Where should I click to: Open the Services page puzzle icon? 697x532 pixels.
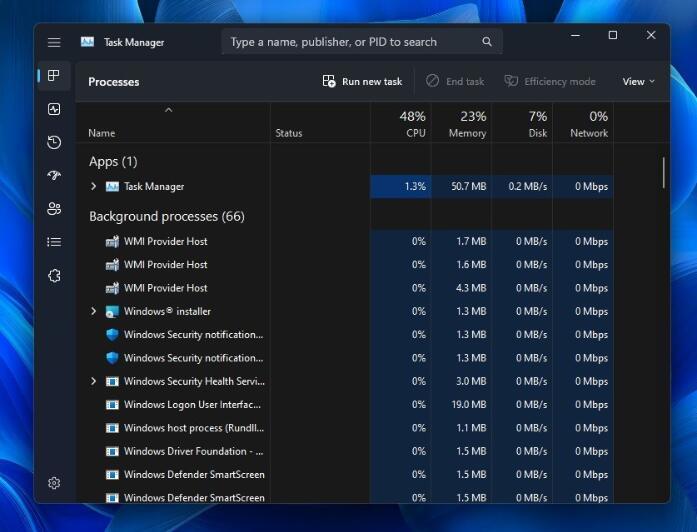pos(54,276)
